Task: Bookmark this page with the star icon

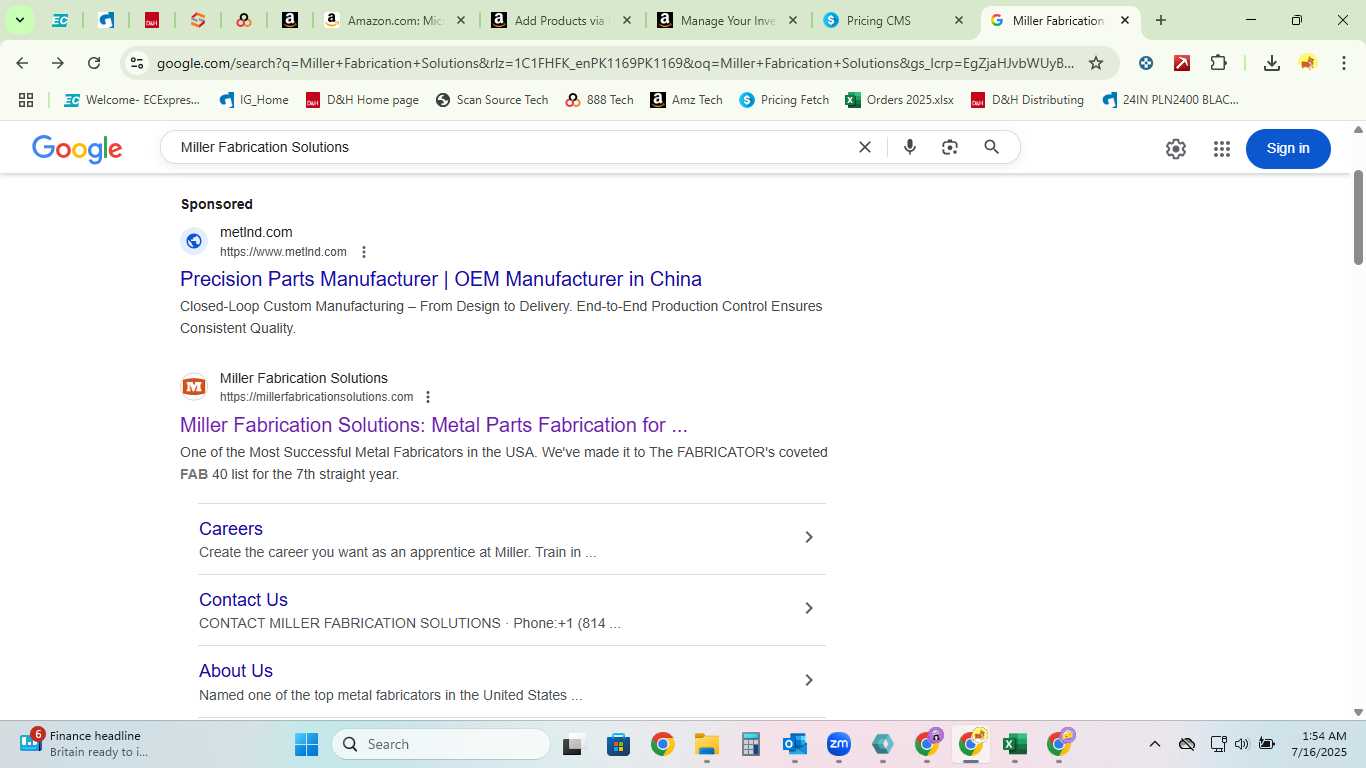Action: (1096, 63)
